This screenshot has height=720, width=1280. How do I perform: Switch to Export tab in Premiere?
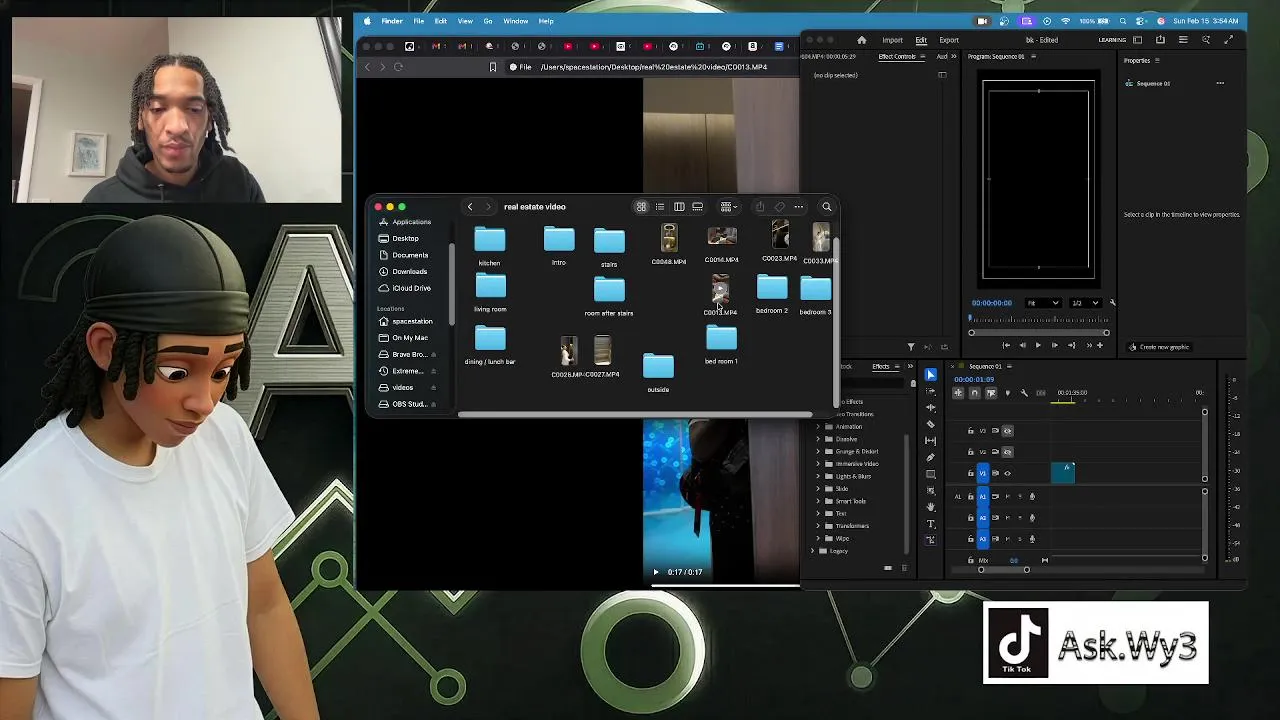click(x=949, y=40)
